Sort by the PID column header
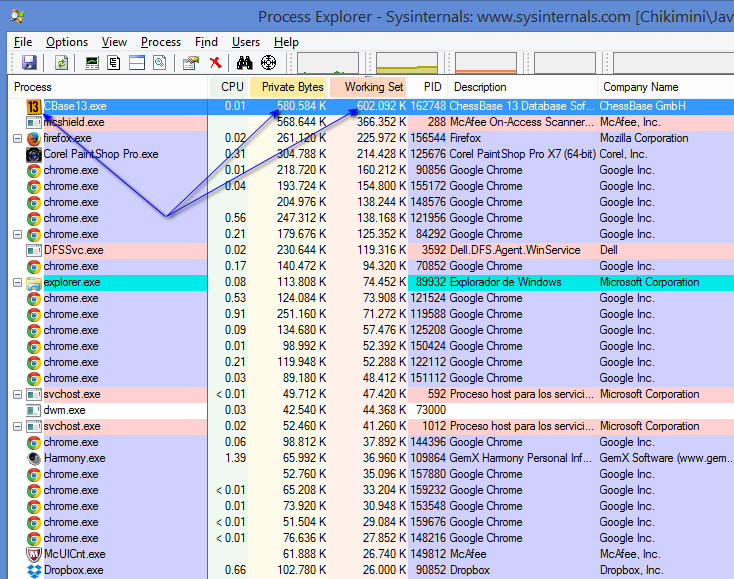The height and width of the screenshot is (579, 734). click(428, 87)
